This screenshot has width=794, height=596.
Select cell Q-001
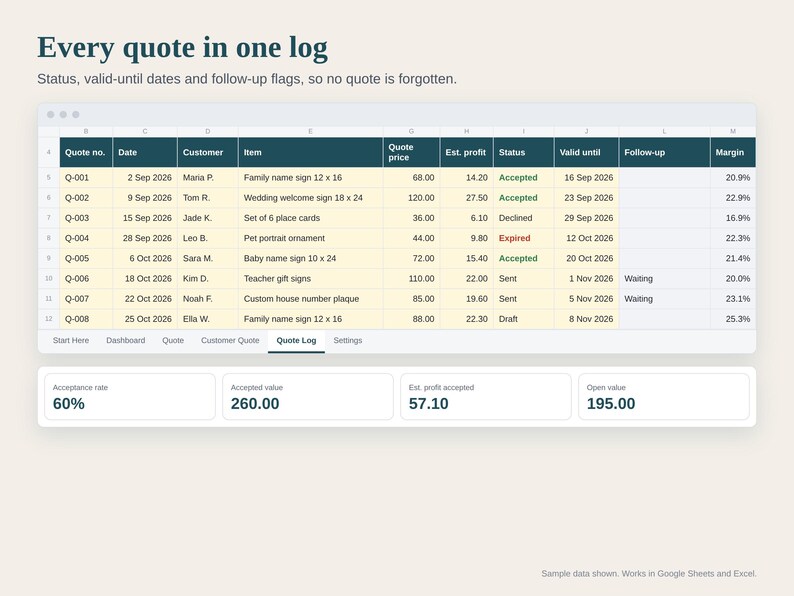pyautogui.click(x=86, y=178)
